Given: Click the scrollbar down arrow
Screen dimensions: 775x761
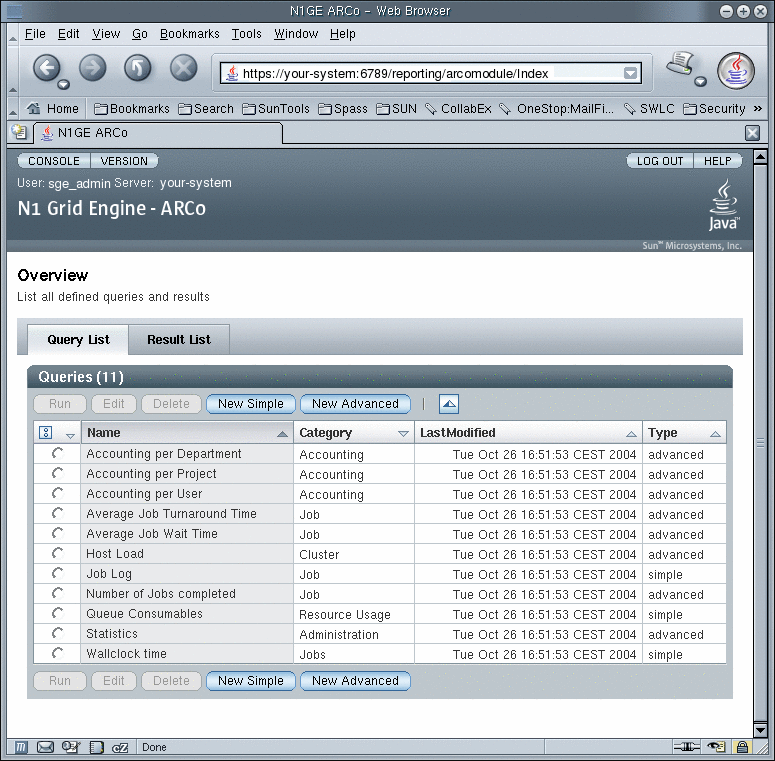Looking at the screenshot, I should [x=760, y=729].
